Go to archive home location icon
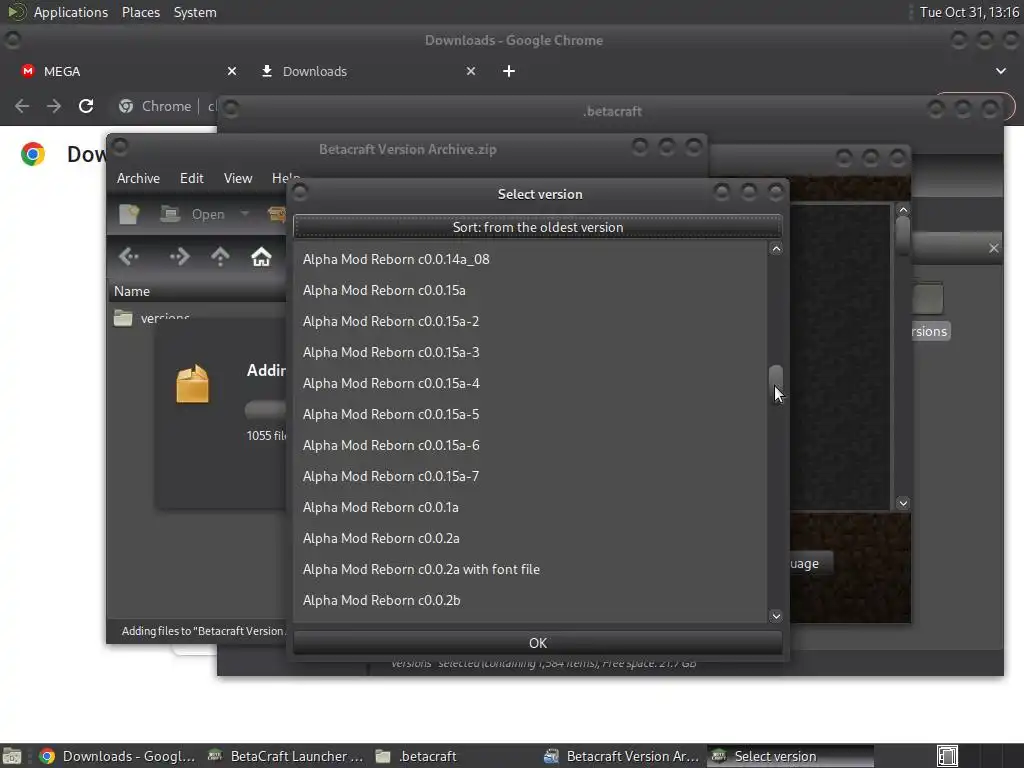Image resolution: width=1024 pixels, height=768 pixels. click(261, 257)
